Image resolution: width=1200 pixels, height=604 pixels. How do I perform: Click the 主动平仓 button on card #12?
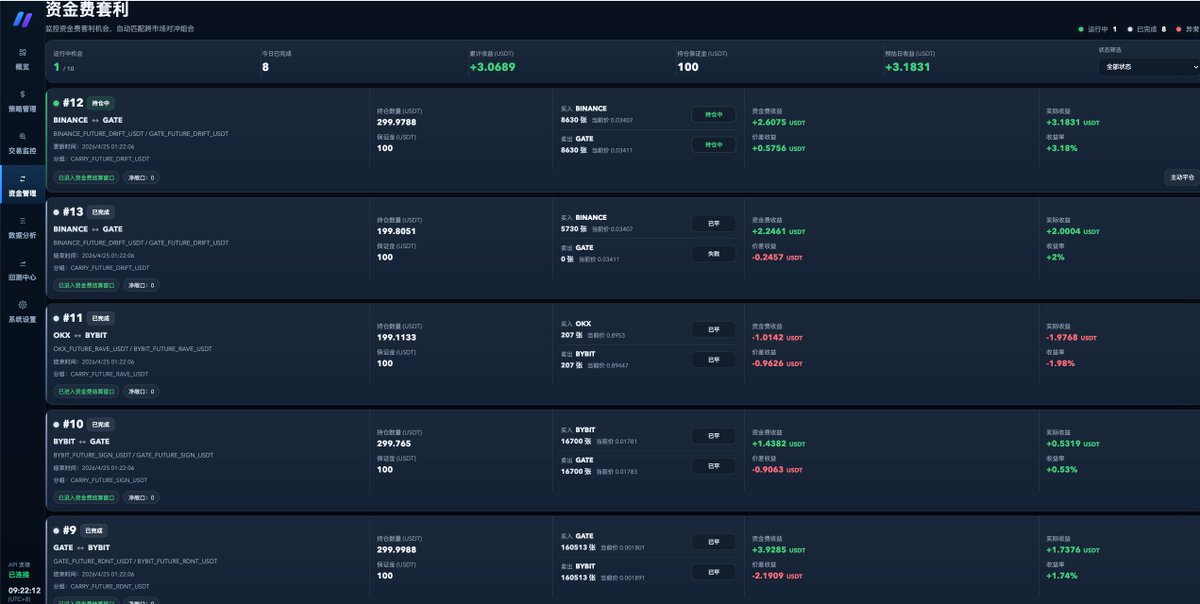[1181, 177]
